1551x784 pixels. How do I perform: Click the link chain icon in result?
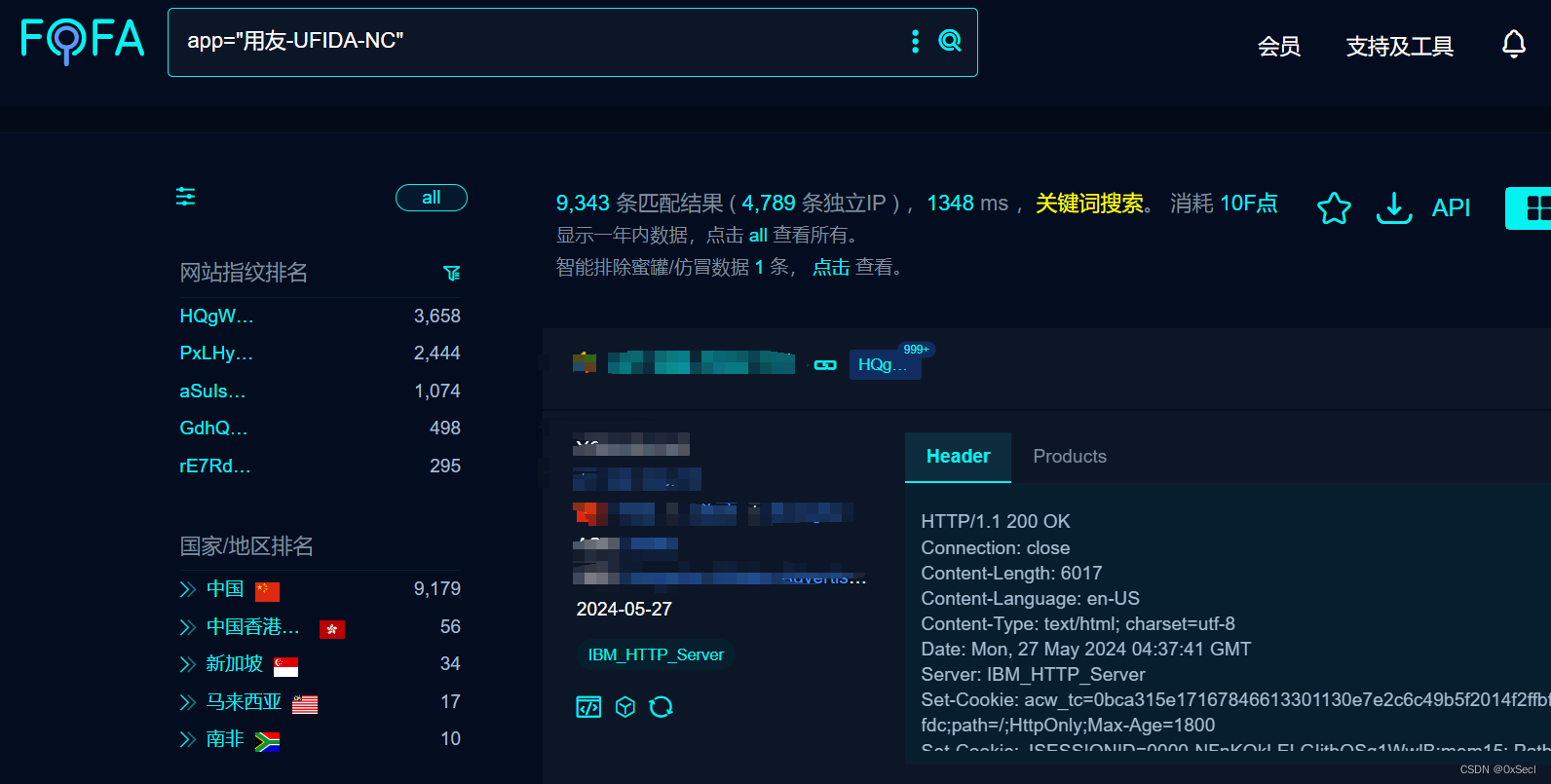[825, 365]
